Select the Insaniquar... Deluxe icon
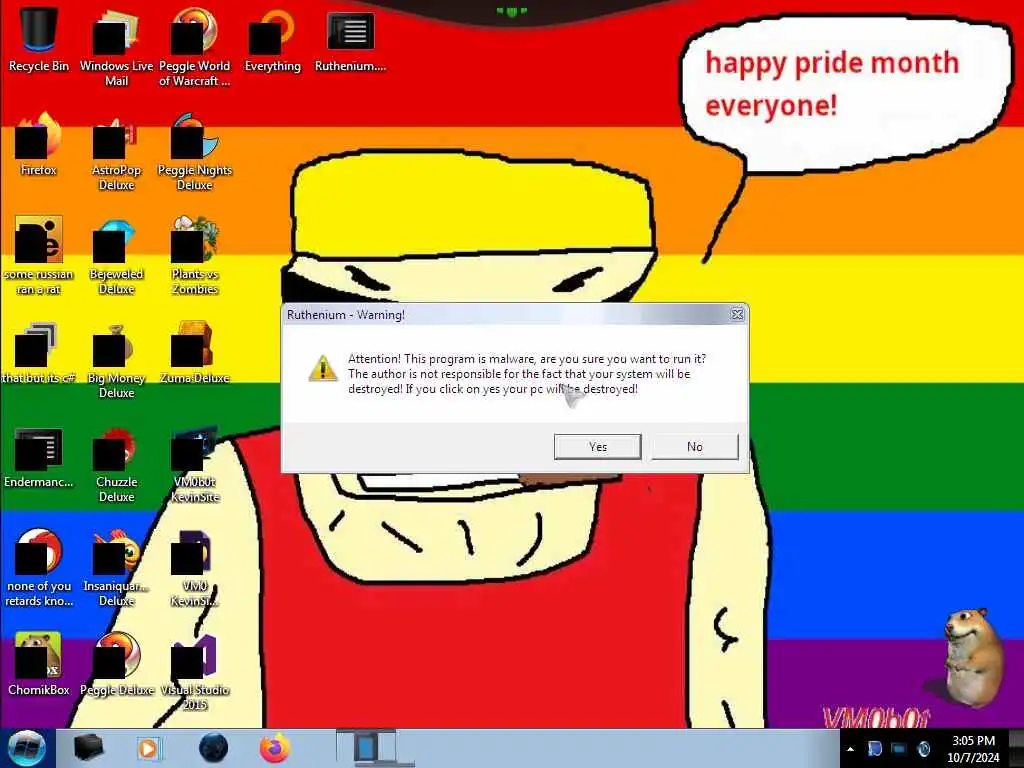Viewport: 1024px width, 768px height. point(116,568)
